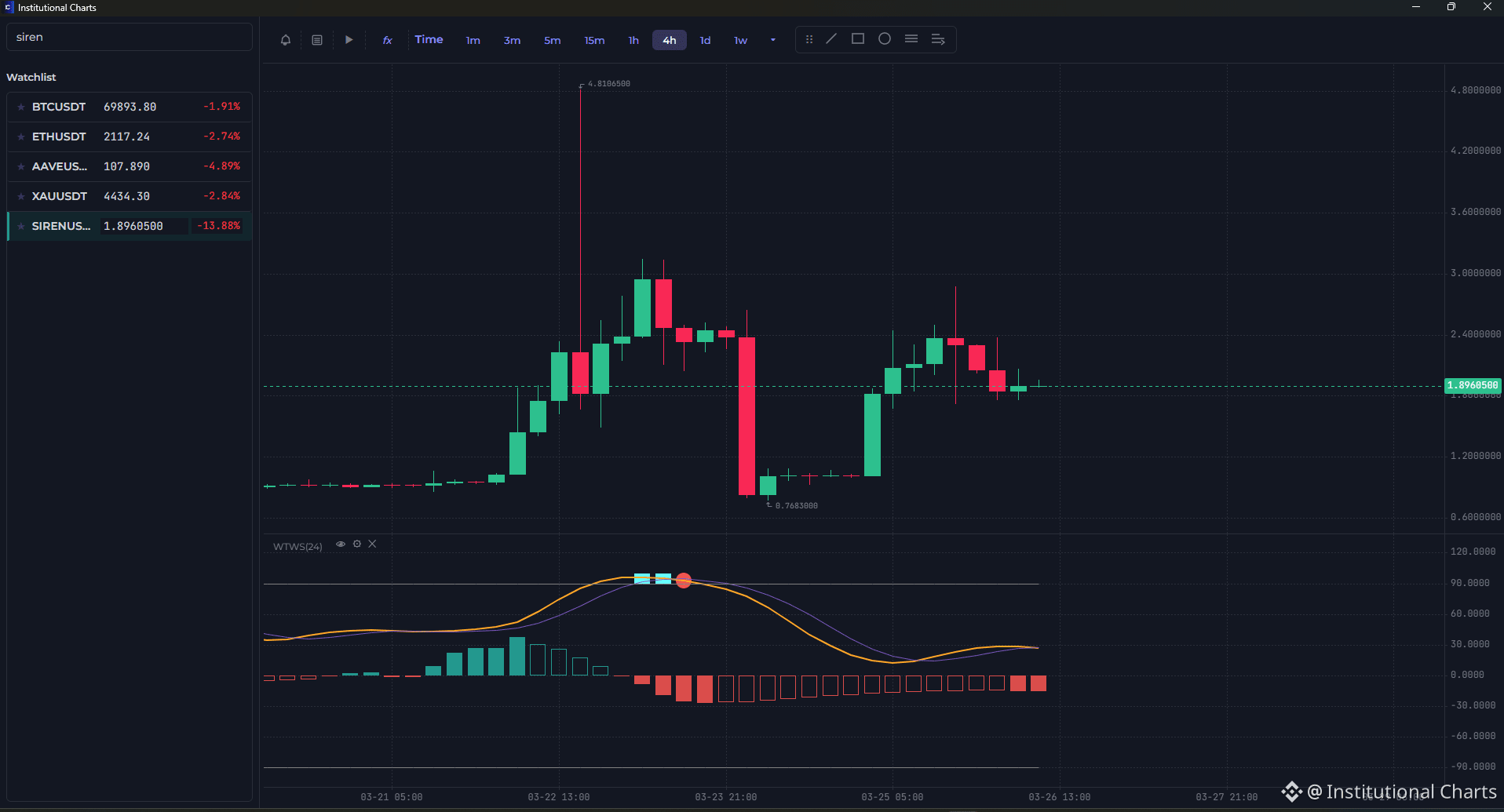The width and height of the screenshot is (1504, 812).
Task: Toggle favorite star for ETHUSDT
Action: (21, 137)
